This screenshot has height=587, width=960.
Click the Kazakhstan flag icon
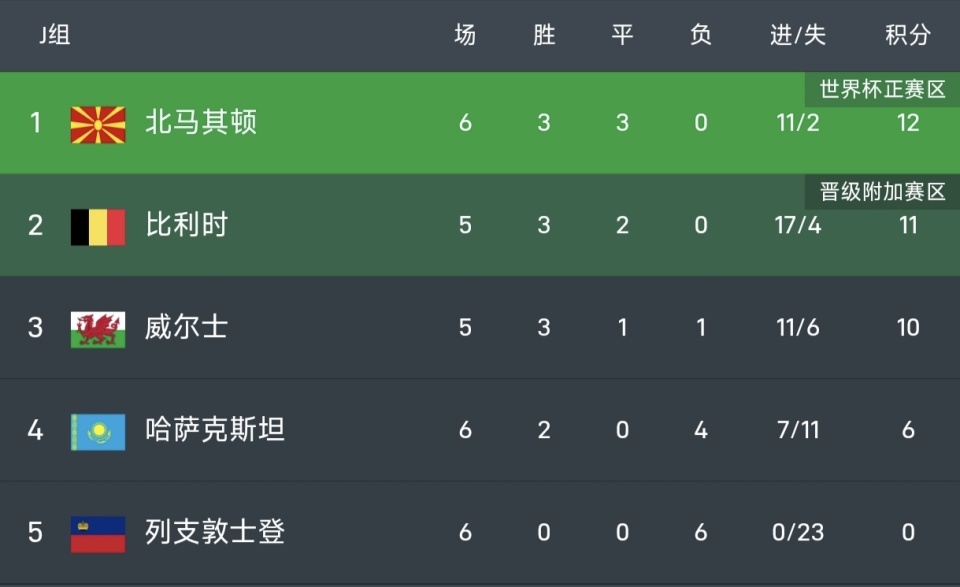click(x=98, y=431)
